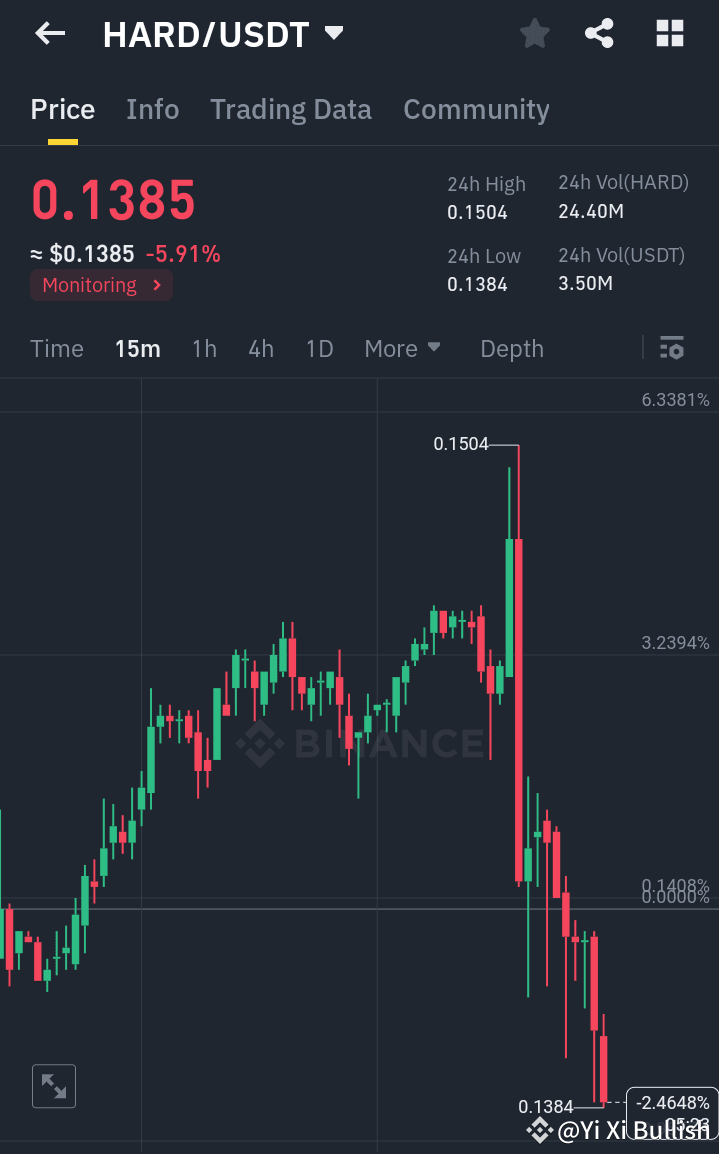Share the HARD/USDT chart
The height and width of the screenshot is (1154, 719).
click(x=599, y=33)
